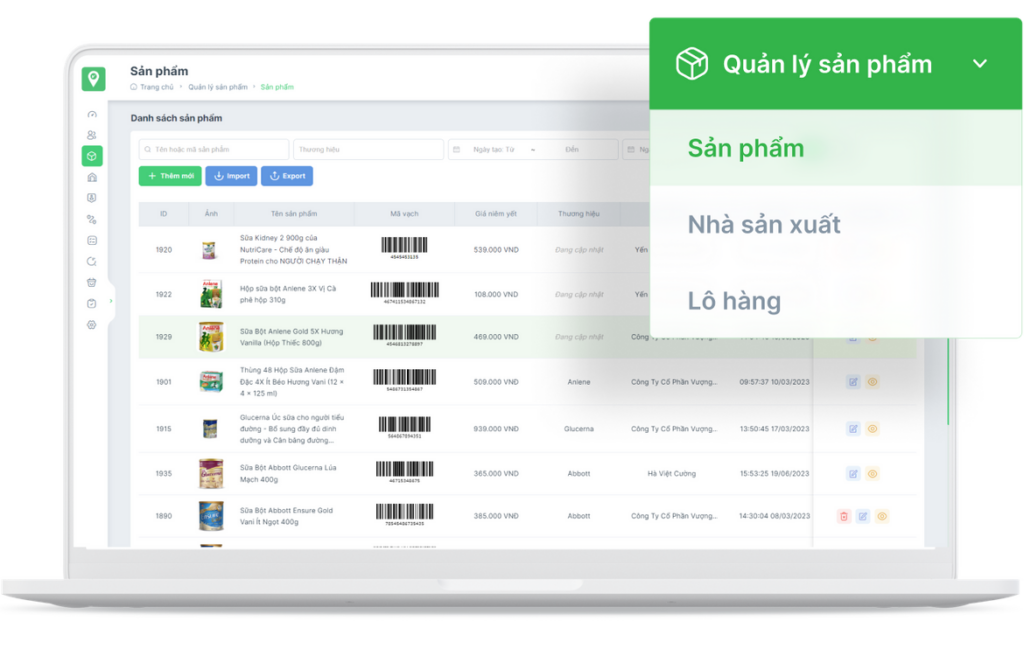
Task: Edit the Glucerna product row 1915
Action: [x=853, y=429]
